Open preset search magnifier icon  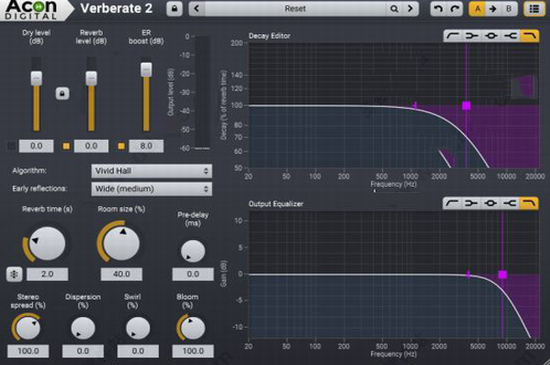pyautogui.click(x=394, y=9)
